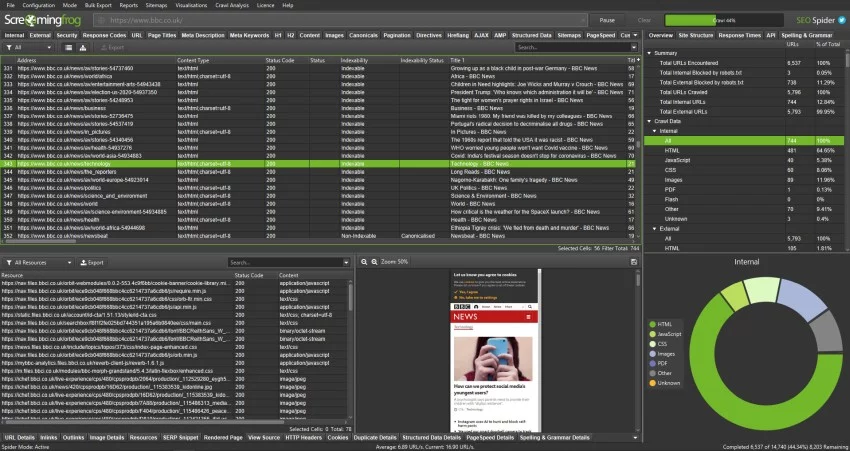Switch to the Meta Description tab
This screenshot has height=451, width=850.
point(203,35)
